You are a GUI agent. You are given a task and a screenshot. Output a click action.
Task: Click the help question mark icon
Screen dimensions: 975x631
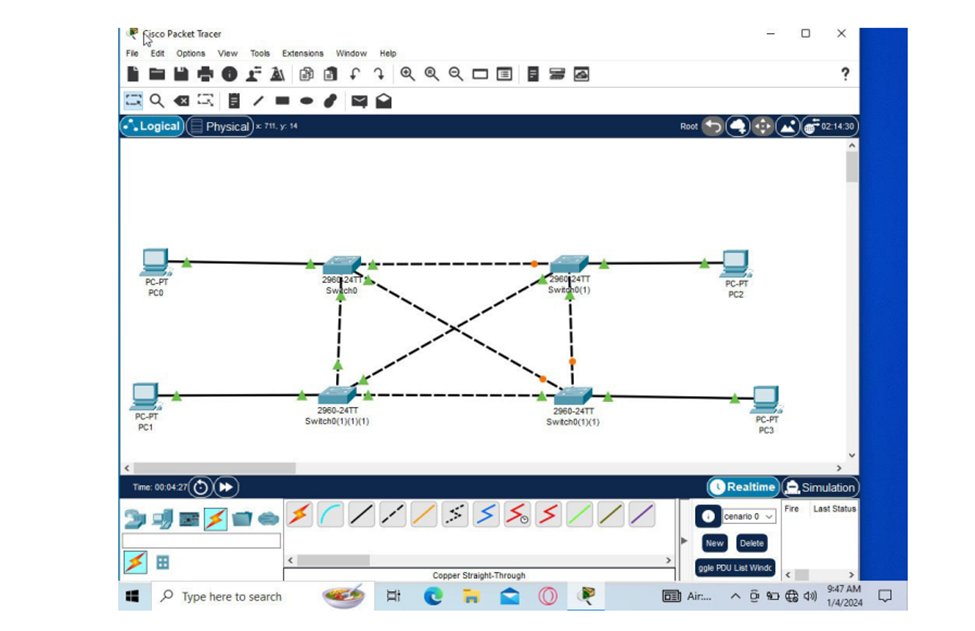pos(844,75)
